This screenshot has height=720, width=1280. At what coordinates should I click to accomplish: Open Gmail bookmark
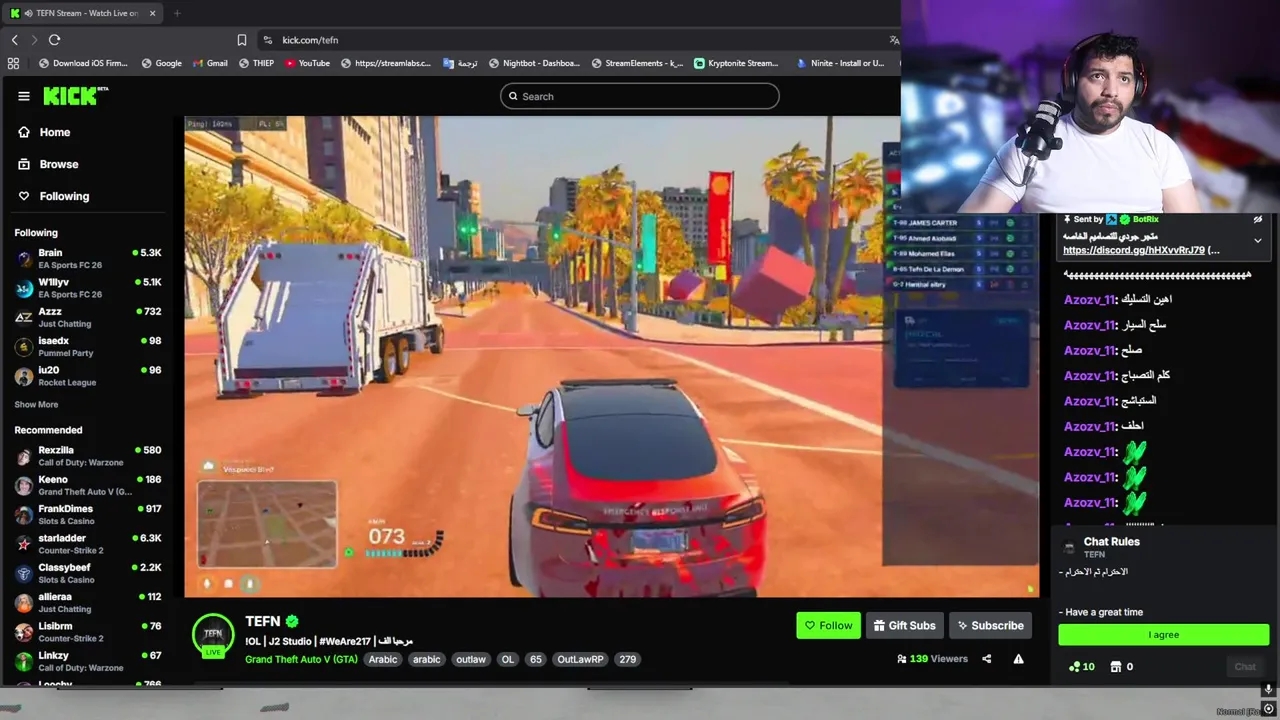(x=209, y=63)
